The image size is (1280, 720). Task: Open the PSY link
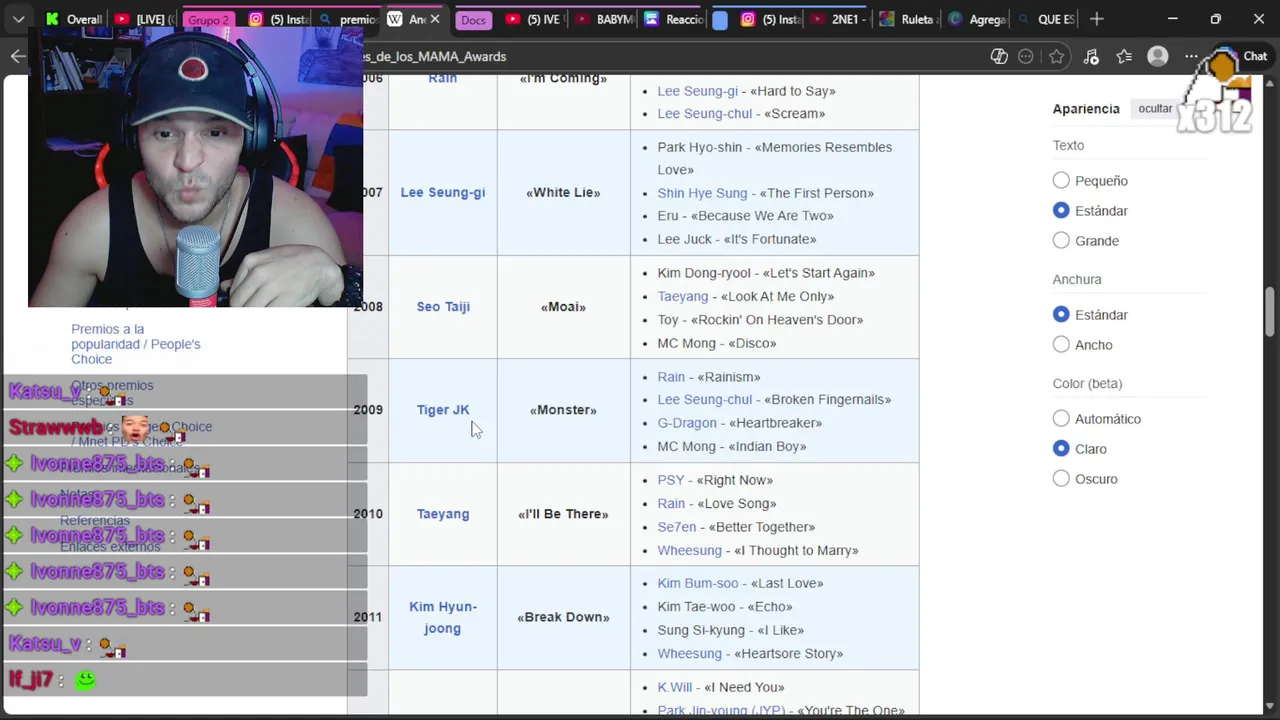click(x=671, y=480)
